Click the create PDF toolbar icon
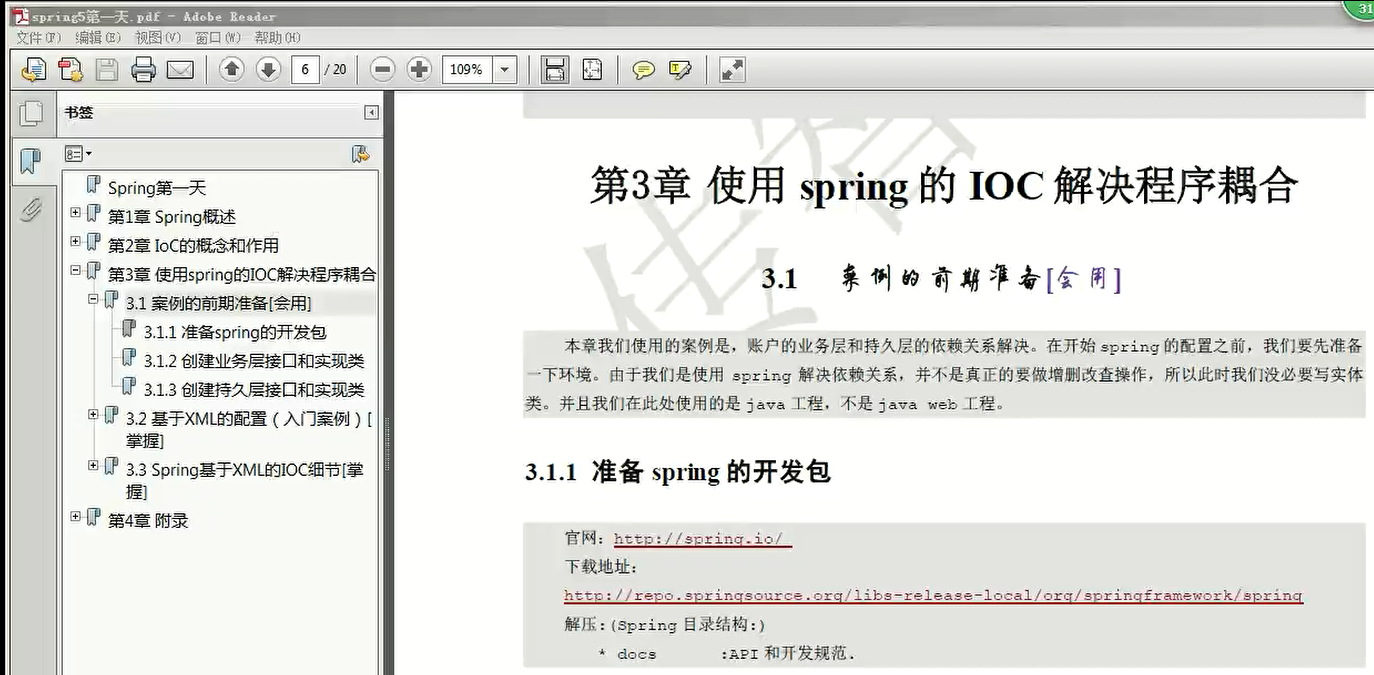 [x=70, y=69]
